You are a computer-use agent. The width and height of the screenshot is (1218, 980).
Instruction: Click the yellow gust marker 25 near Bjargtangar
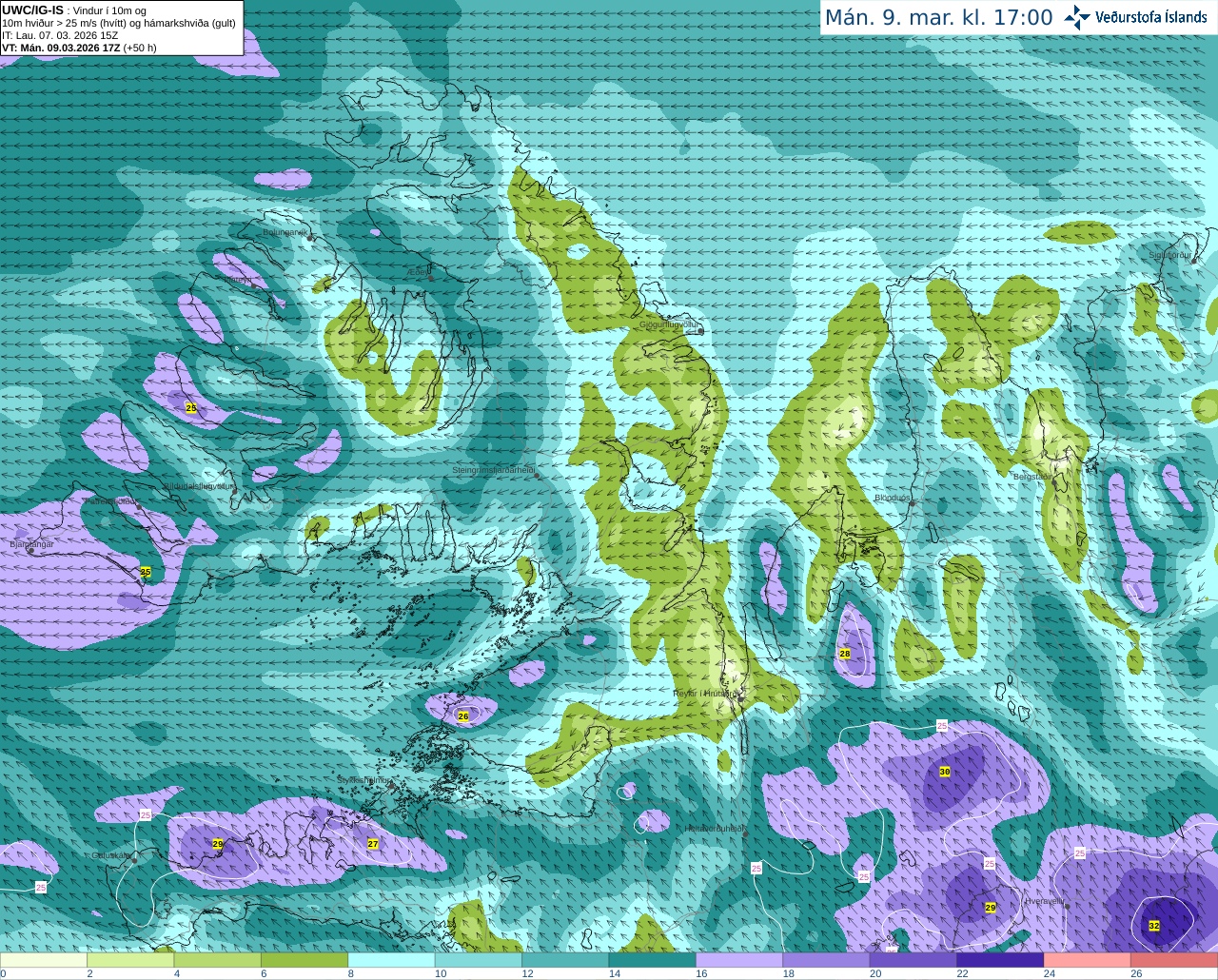[x=146, y=572]
